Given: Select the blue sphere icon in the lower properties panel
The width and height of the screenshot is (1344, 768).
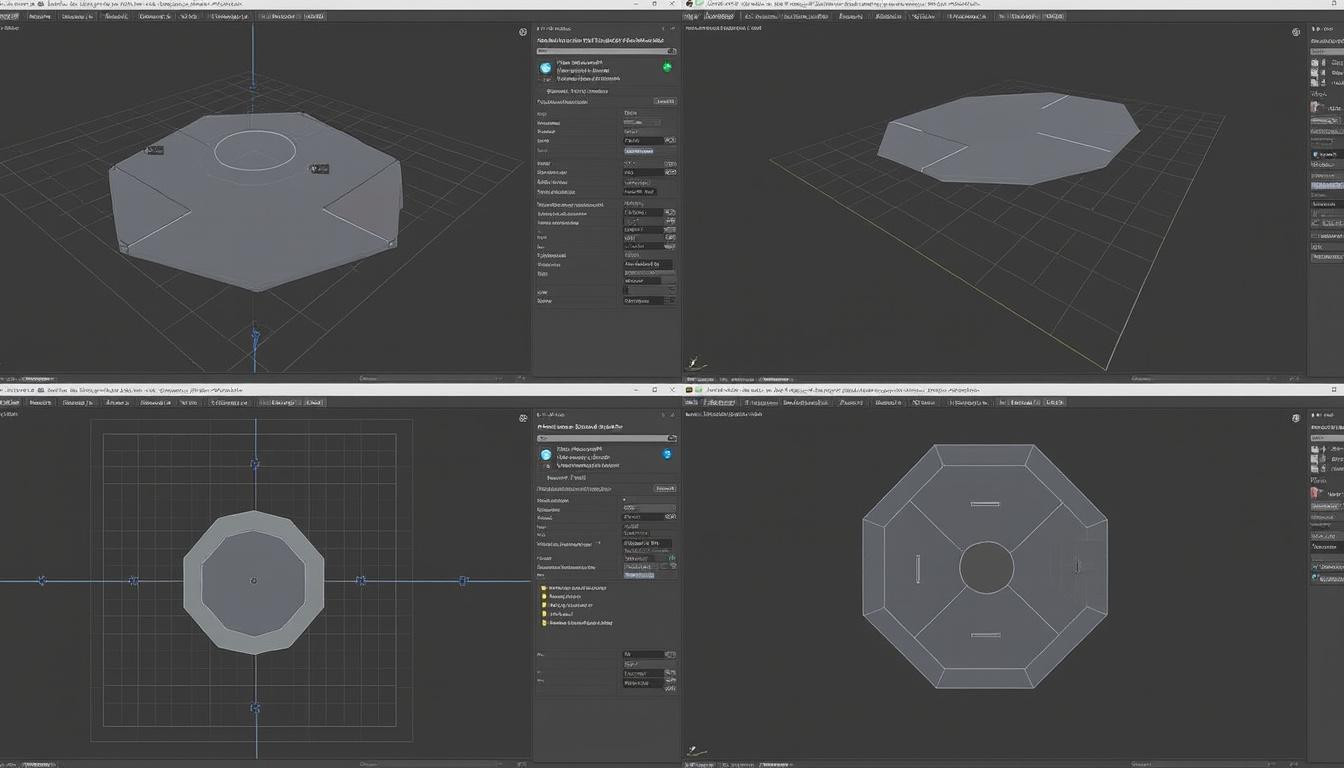Looking at the screenshot, I should pyautogui.click(x=546, y=454).
